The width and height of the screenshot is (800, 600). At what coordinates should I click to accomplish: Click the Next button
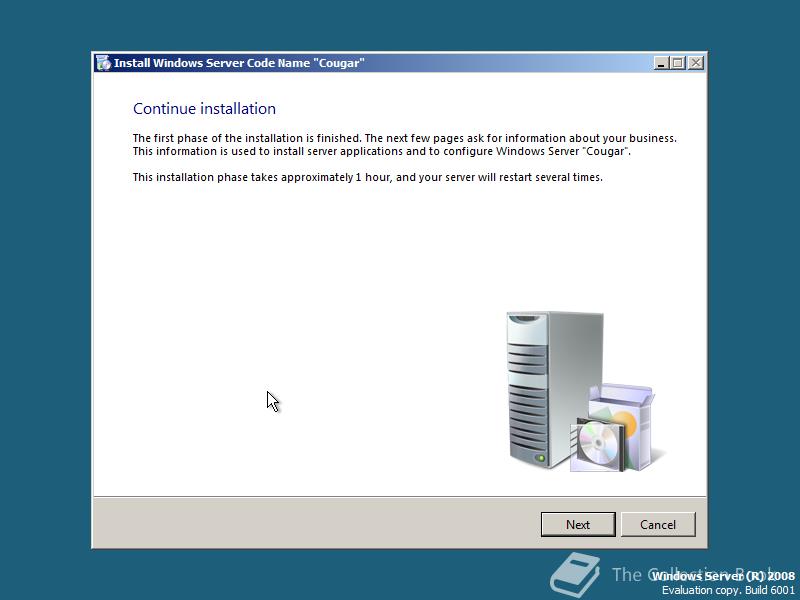coord(578,524)
